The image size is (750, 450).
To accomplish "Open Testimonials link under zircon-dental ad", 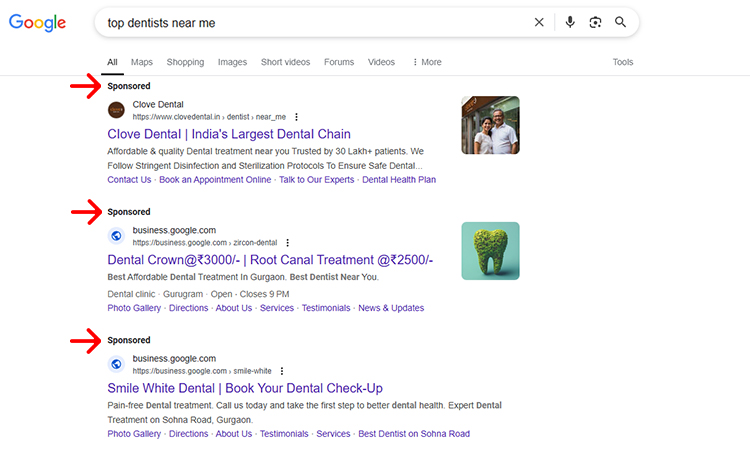I will (x=326, y=308).
